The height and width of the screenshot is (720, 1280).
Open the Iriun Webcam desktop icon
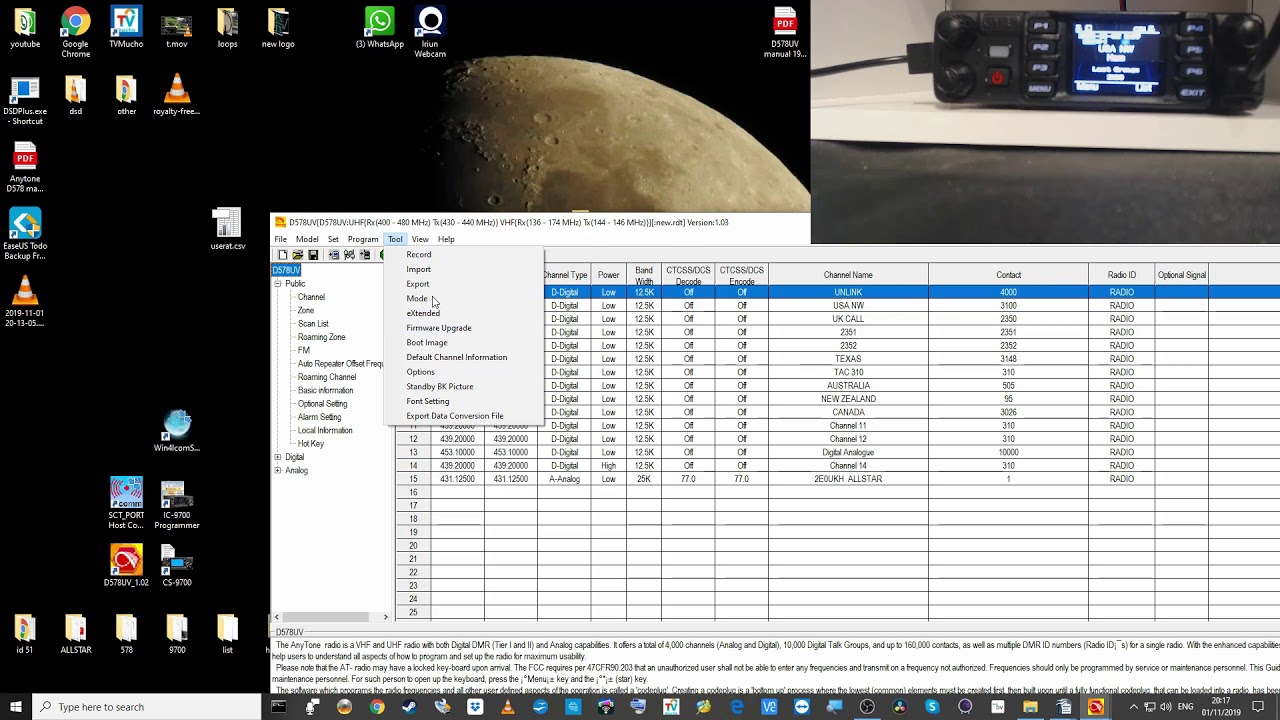coord(430,33)
